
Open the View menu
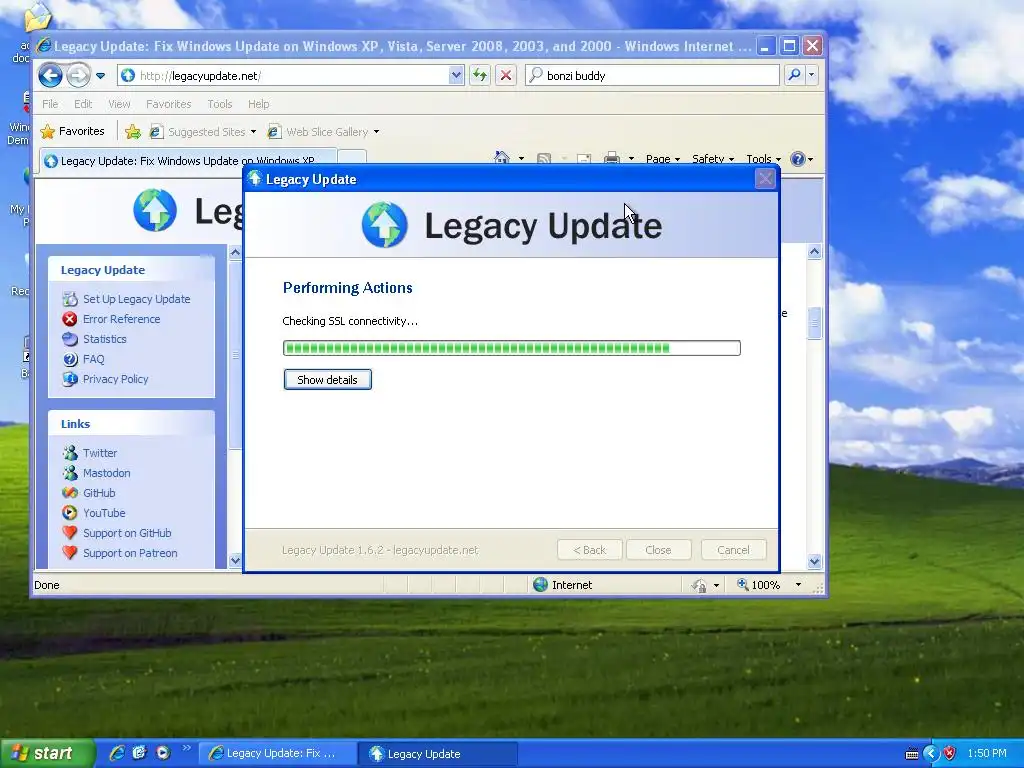coord(119,104)
